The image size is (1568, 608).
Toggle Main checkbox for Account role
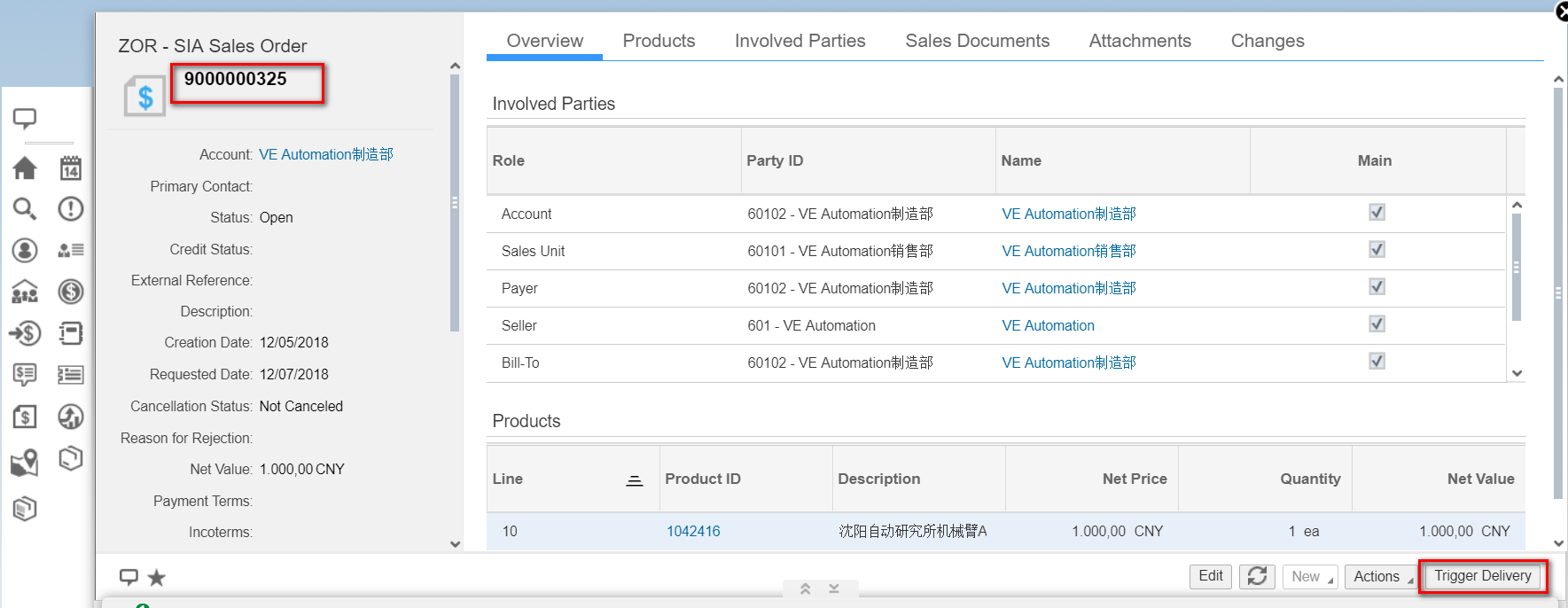(1377, 213)
